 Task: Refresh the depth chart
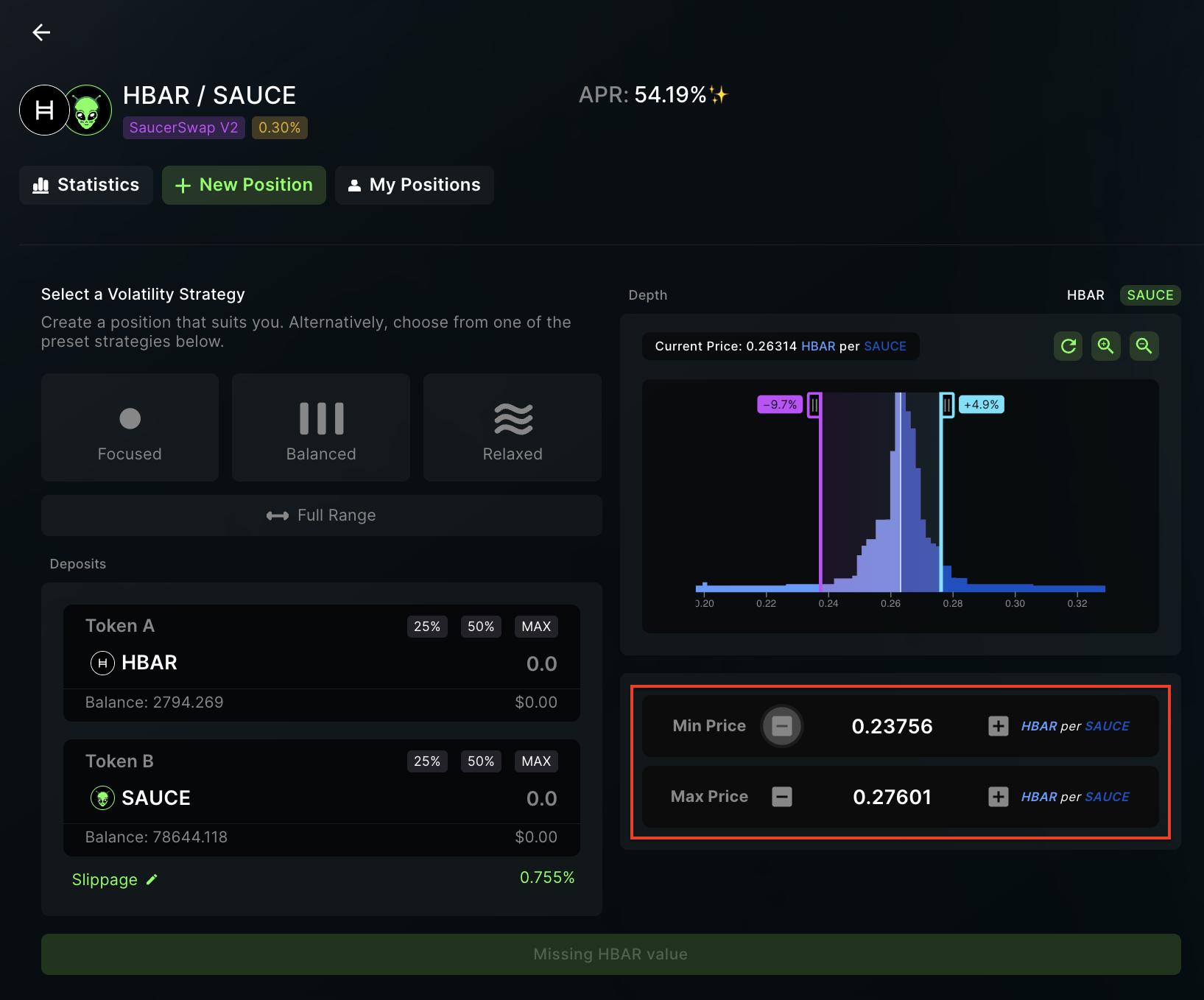pyautogui.click(x=1068, y=346)
